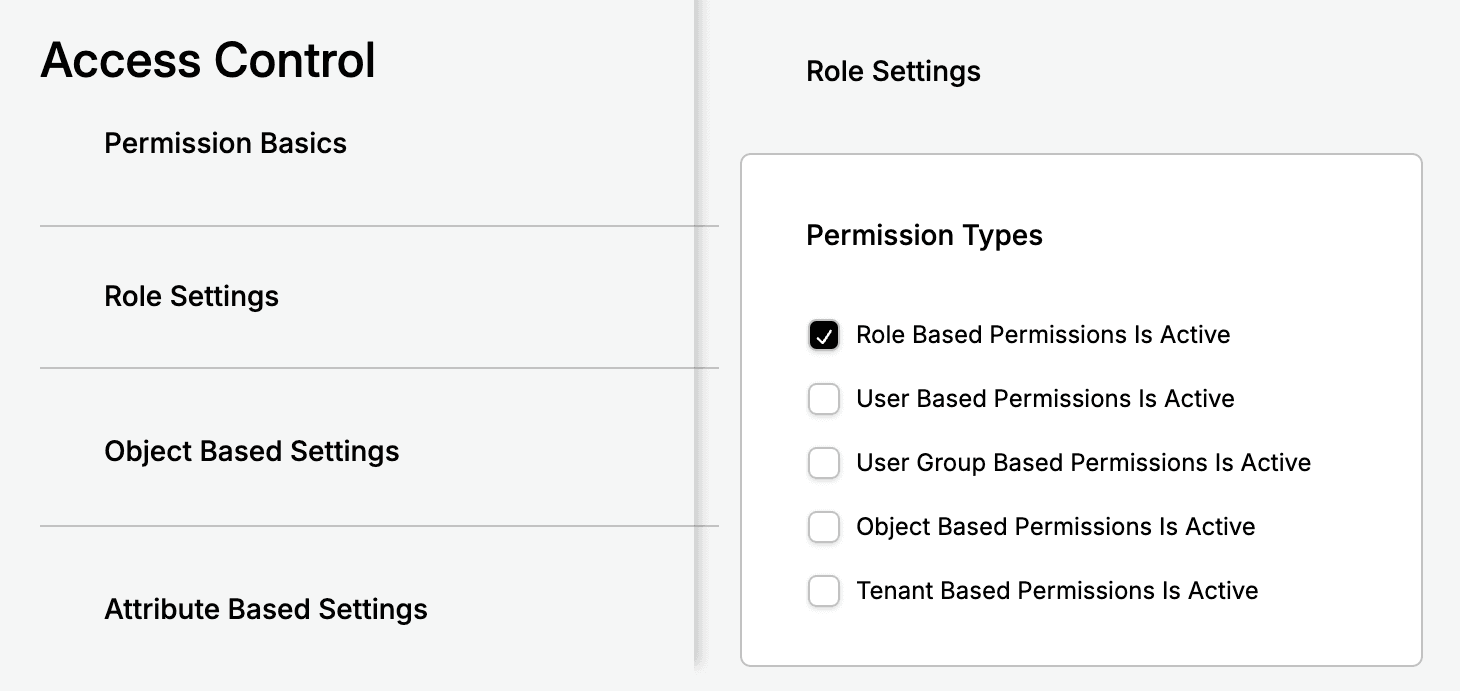Enable User Based Permissions checkbox
1460x691 pixels.
[x=823, y=400]
